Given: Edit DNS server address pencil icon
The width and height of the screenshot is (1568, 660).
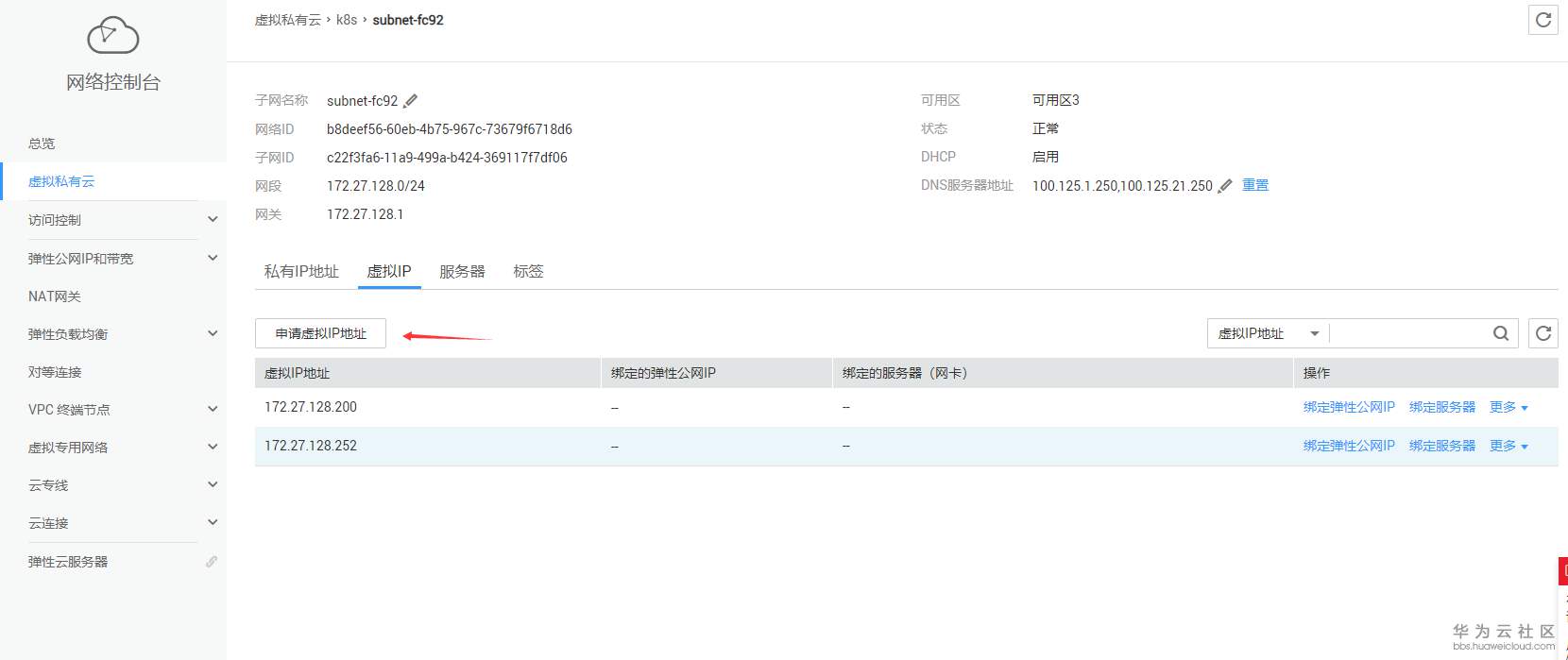Looking at the screenshot, I should [x=1225, y=186].
